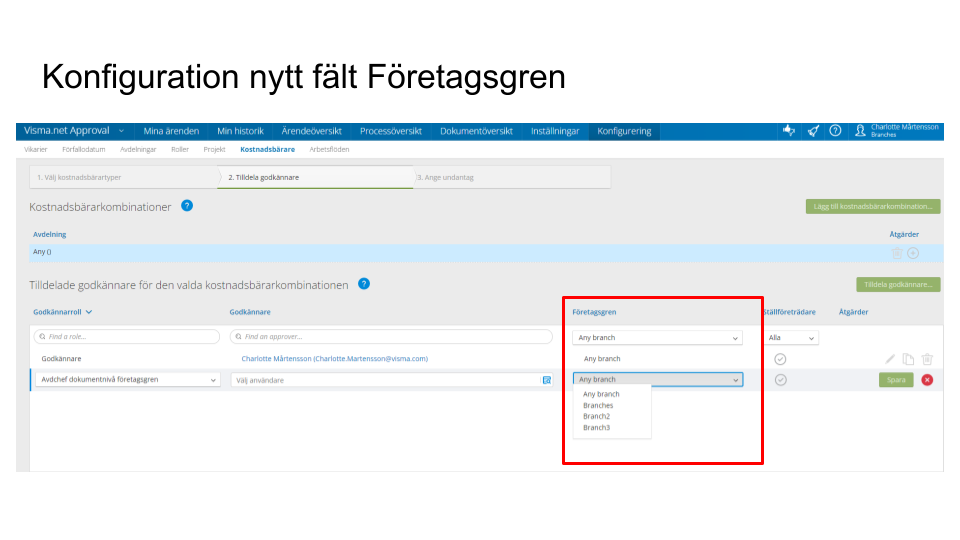960x540 pixels.
Task: Open the help question mark in top bar
Action: (835, 130)
